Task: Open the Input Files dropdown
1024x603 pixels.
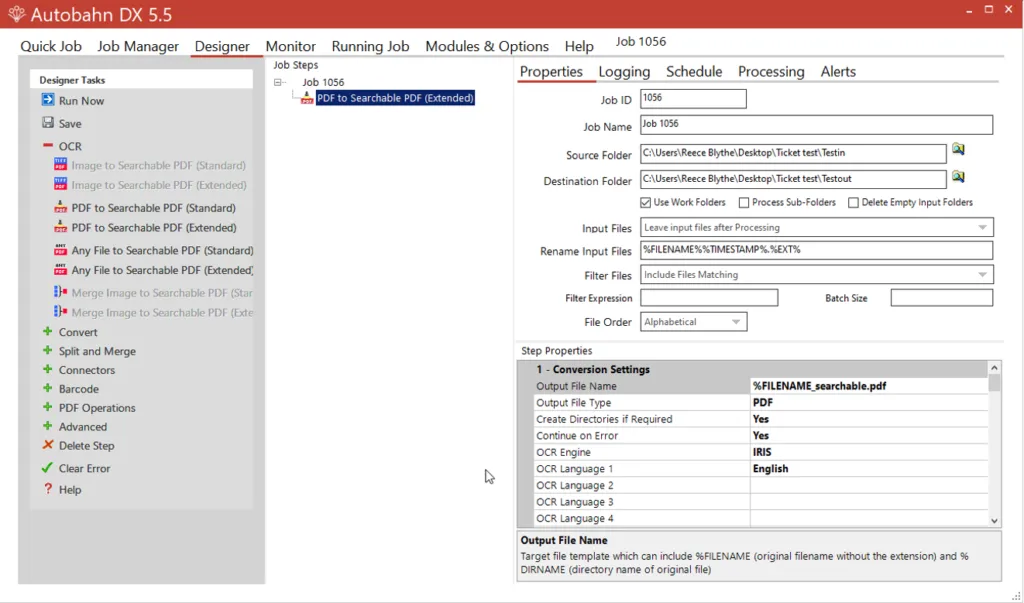Action: [x=981, y=228]
